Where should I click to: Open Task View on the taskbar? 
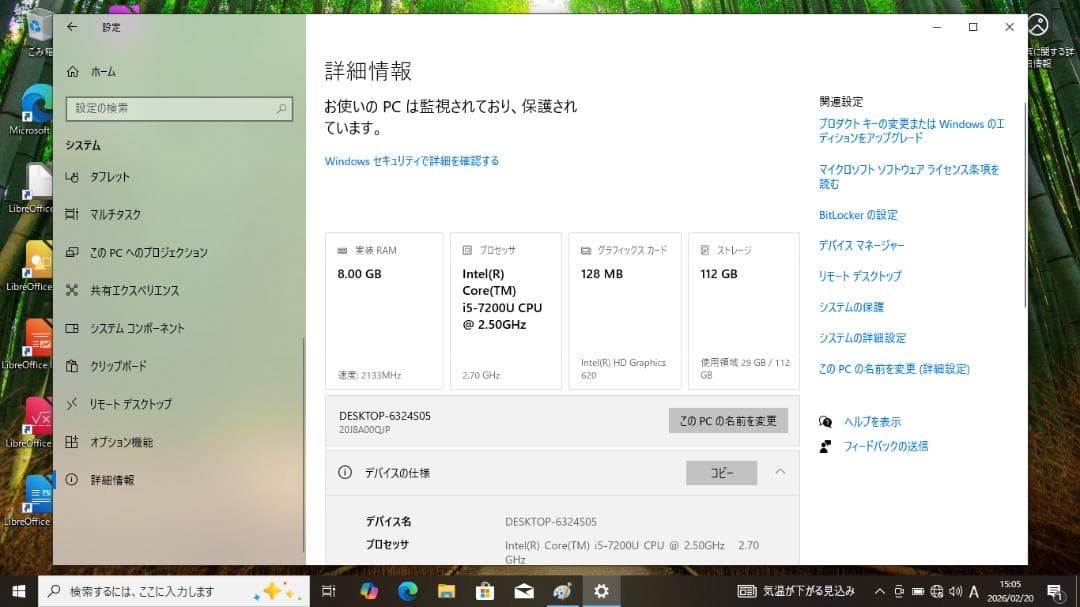pos(329,591)
